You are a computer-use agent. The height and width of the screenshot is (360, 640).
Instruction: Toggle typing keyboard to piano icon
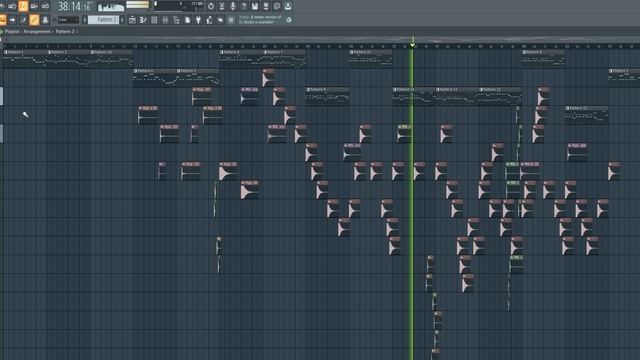coord(2,20)
